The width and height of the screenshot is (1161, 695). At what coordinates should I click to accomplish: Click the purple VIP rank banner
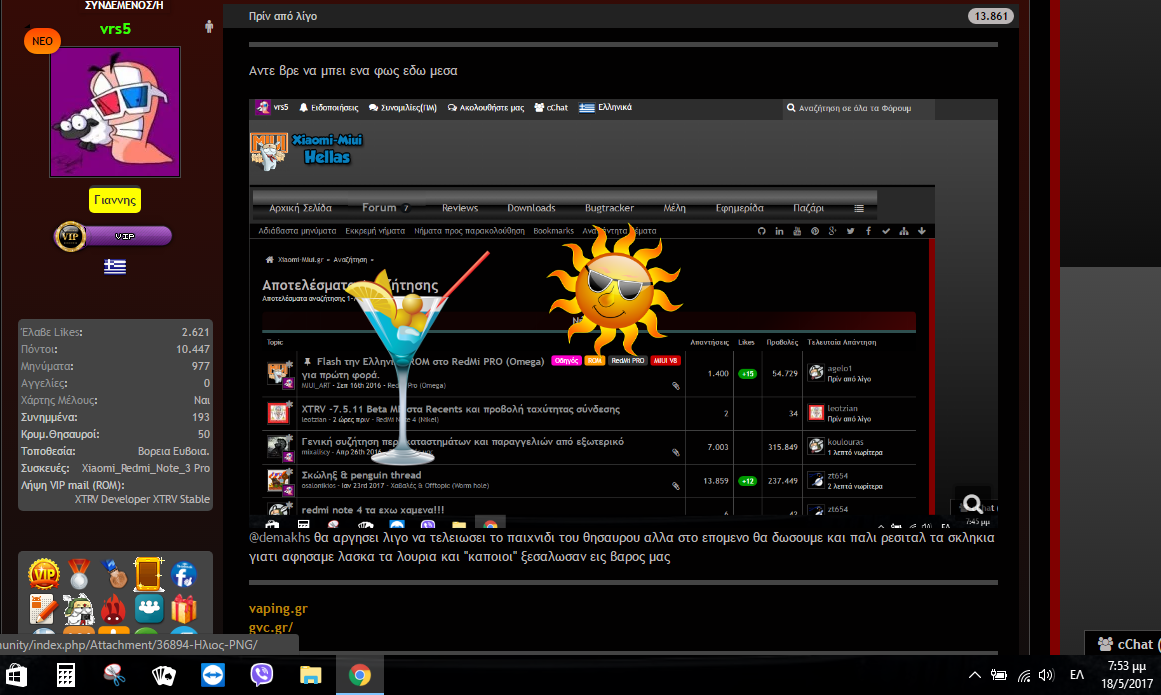click(x=113, y=236)
